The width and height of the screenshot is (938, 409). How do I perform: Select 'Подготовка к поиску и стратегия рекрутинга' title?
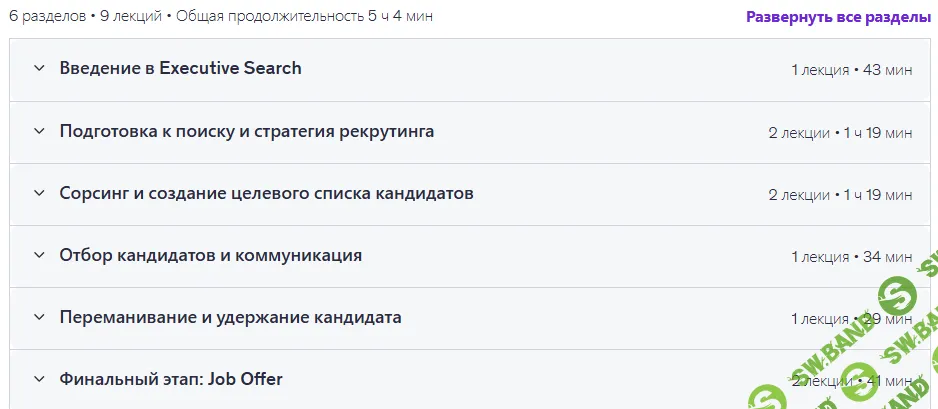246,131
